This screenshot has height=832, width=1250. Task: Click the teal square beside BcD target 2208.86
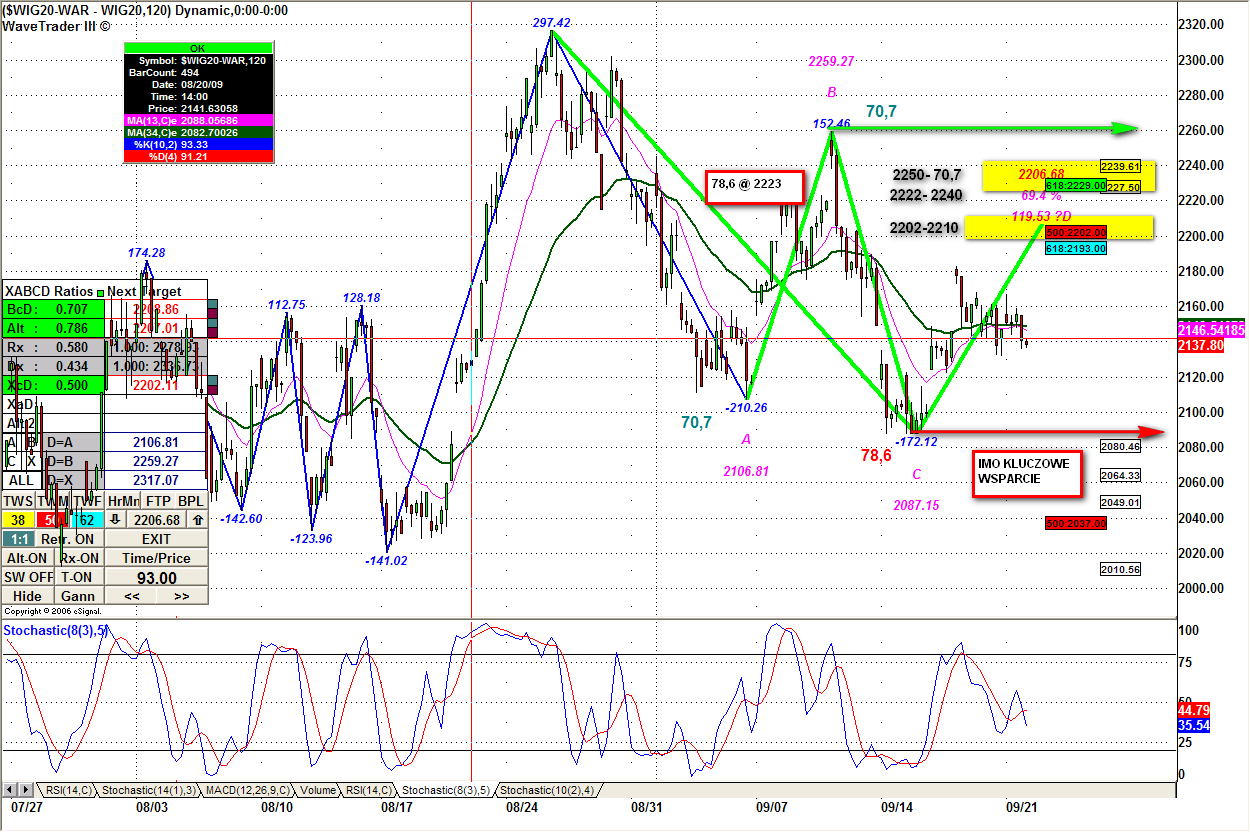(213, 304)
